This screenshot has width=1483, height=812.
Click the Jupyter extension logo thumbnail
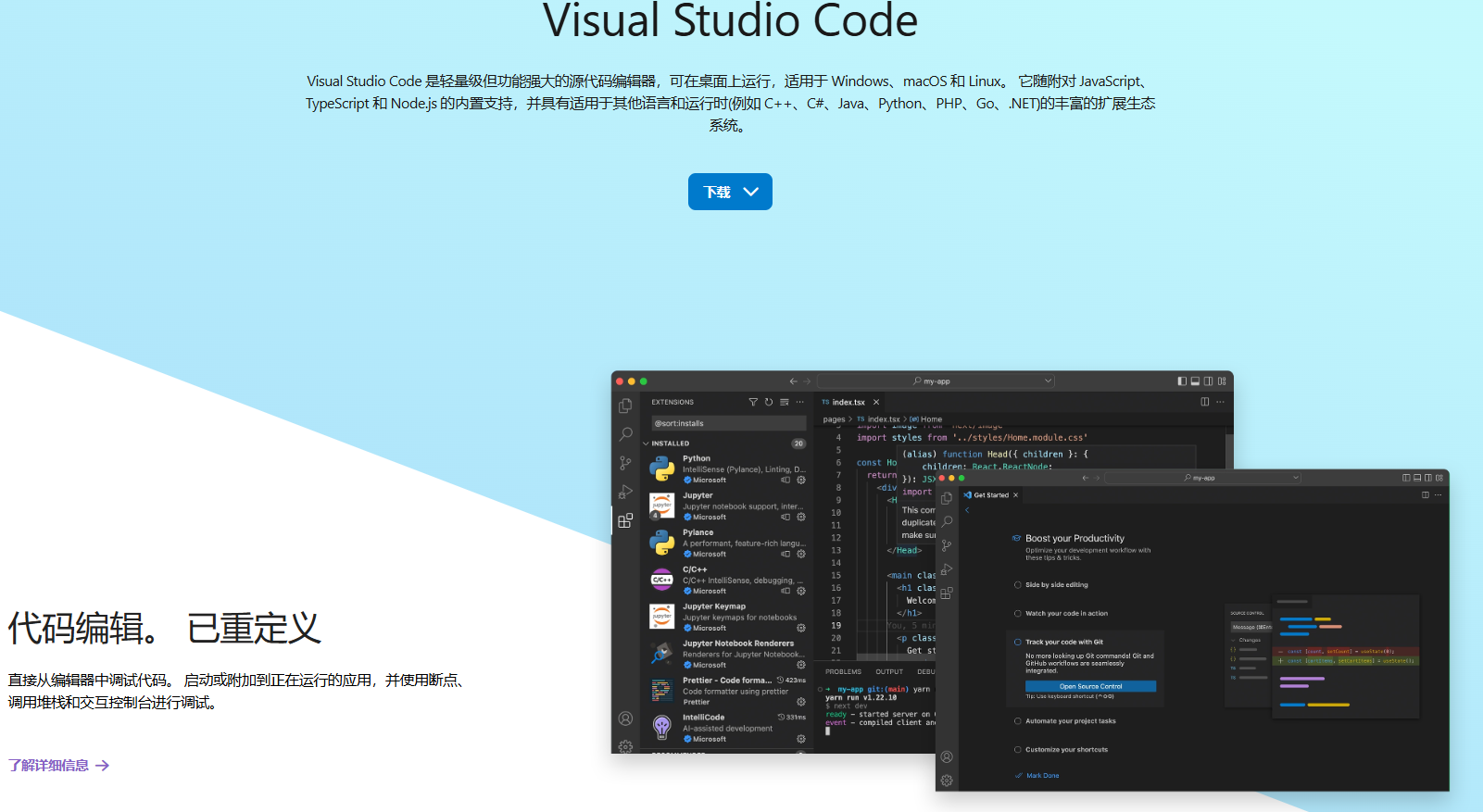(x=662, y=506)
